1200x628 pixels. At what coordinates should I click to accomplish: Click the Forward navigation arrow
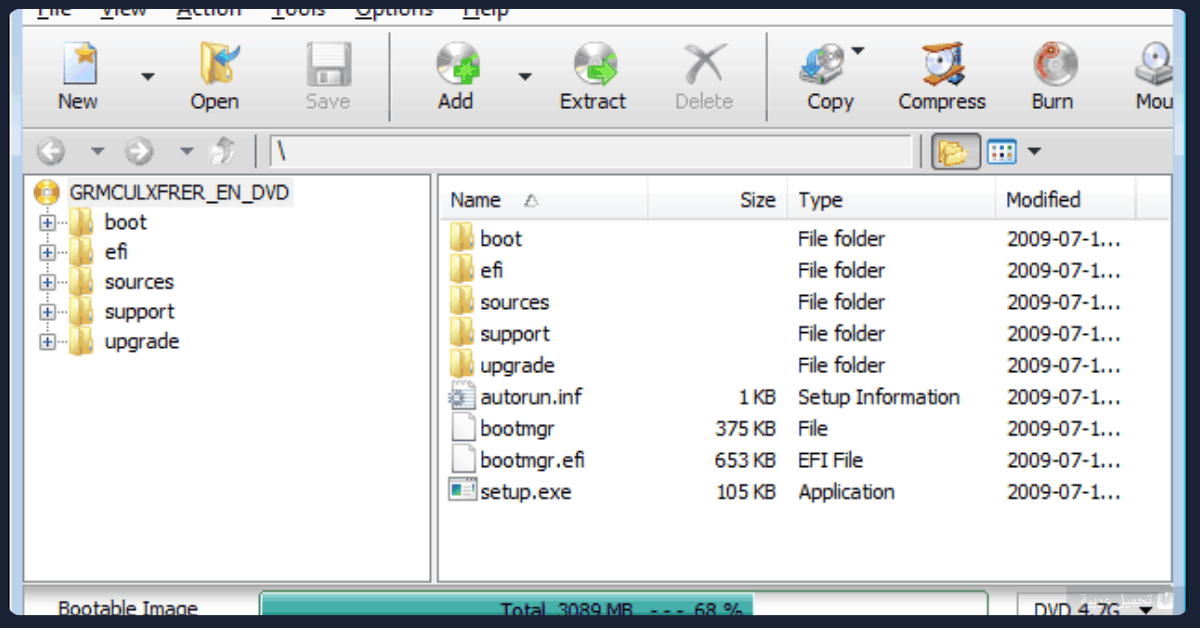[x=139, y=151]
